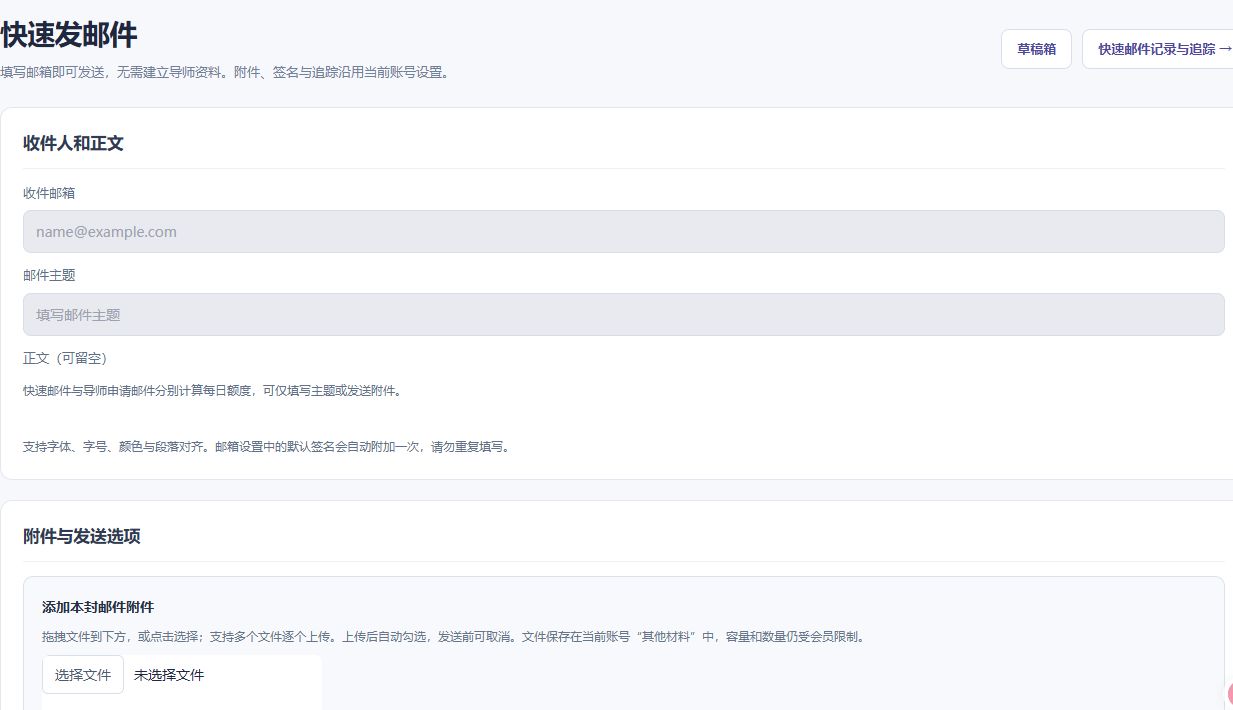Click the 添加本封邮件附件 heading
The height and width of the screenshot is (710, 1233).
pos(98,607)
